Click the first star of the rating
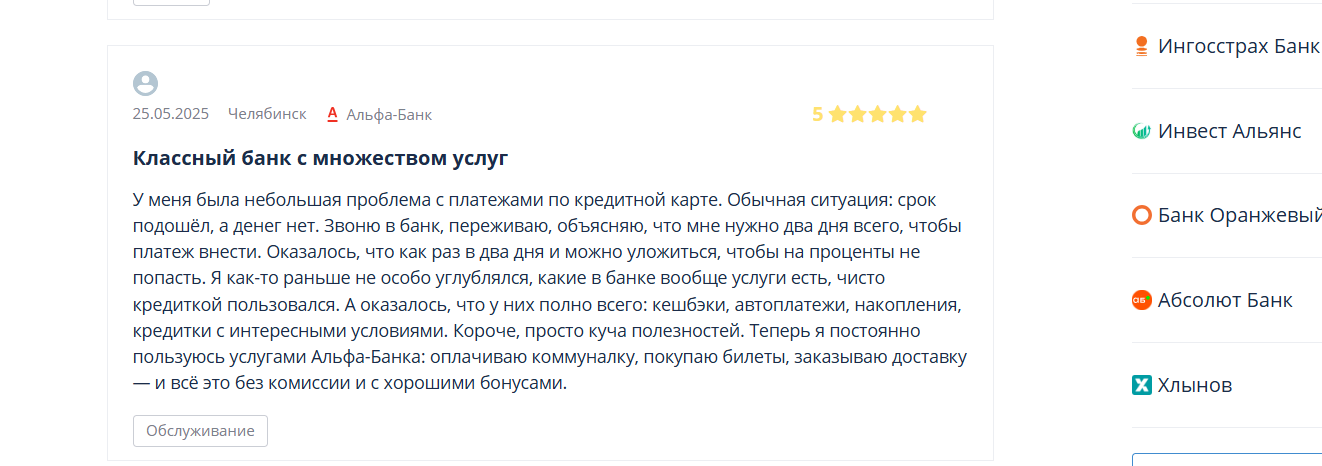The image size is (1322, 466). (837, 114)
